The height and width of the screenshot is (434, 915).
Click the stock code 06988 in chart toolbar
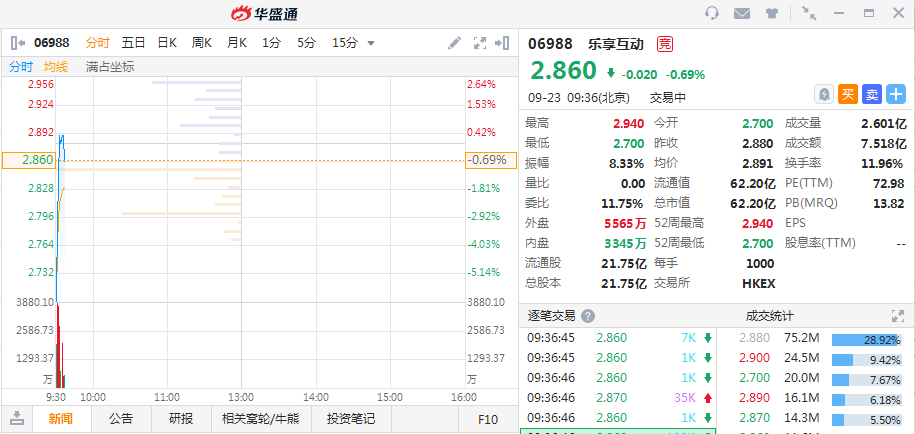(51, 43)
